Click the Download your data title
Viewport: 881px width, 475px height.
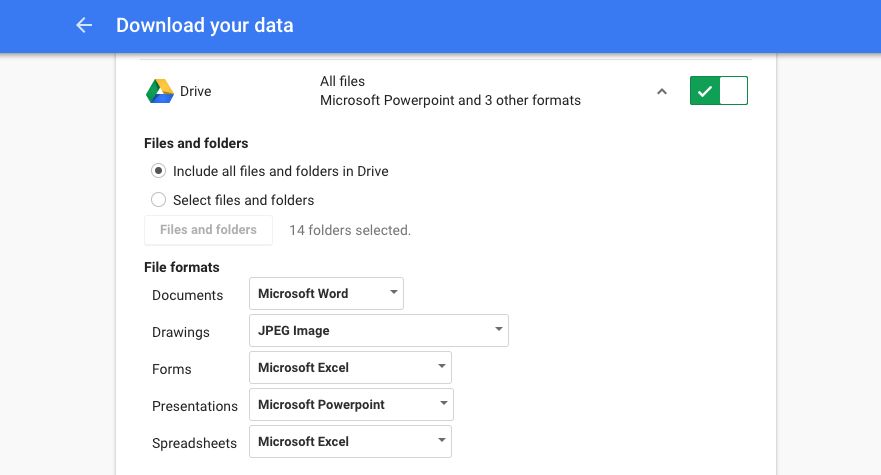pos(205,25)
